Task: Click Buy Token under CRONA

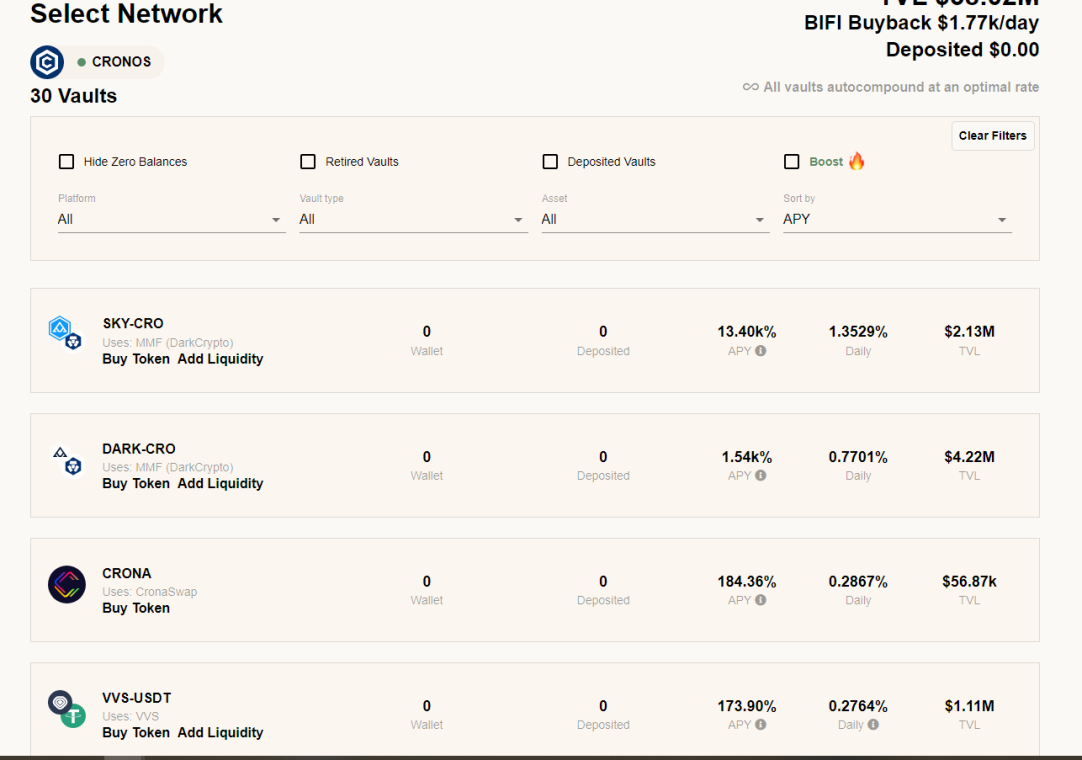Action: [136, 608]
